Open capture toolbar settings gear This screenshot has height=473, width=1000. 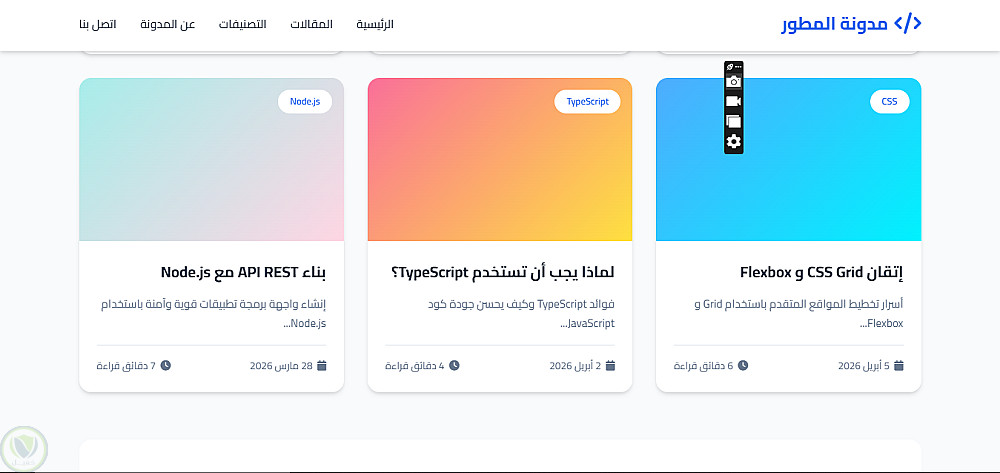pyautogui.click(x=733, y=142)
